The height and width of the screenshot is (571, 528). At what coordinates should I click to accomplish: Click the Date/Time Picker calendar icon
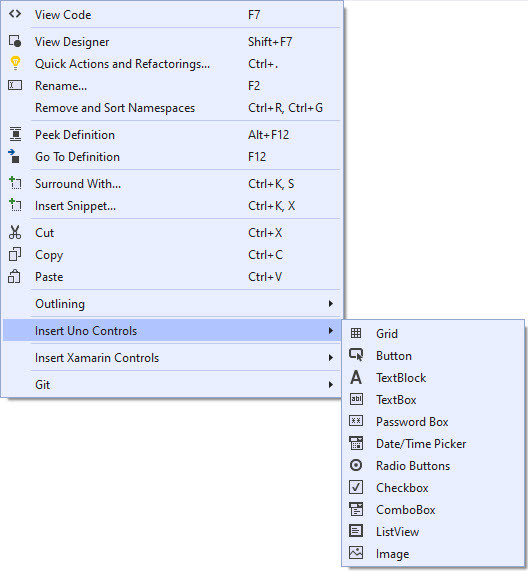(x=356, y=443)
